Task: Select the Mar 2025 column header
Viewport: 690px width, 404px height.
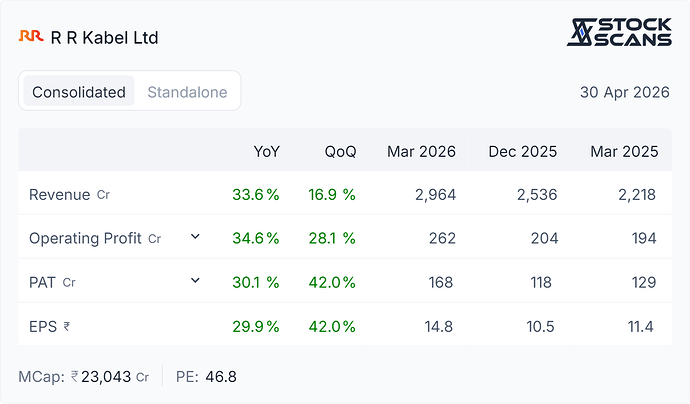Action: (624, 151)
